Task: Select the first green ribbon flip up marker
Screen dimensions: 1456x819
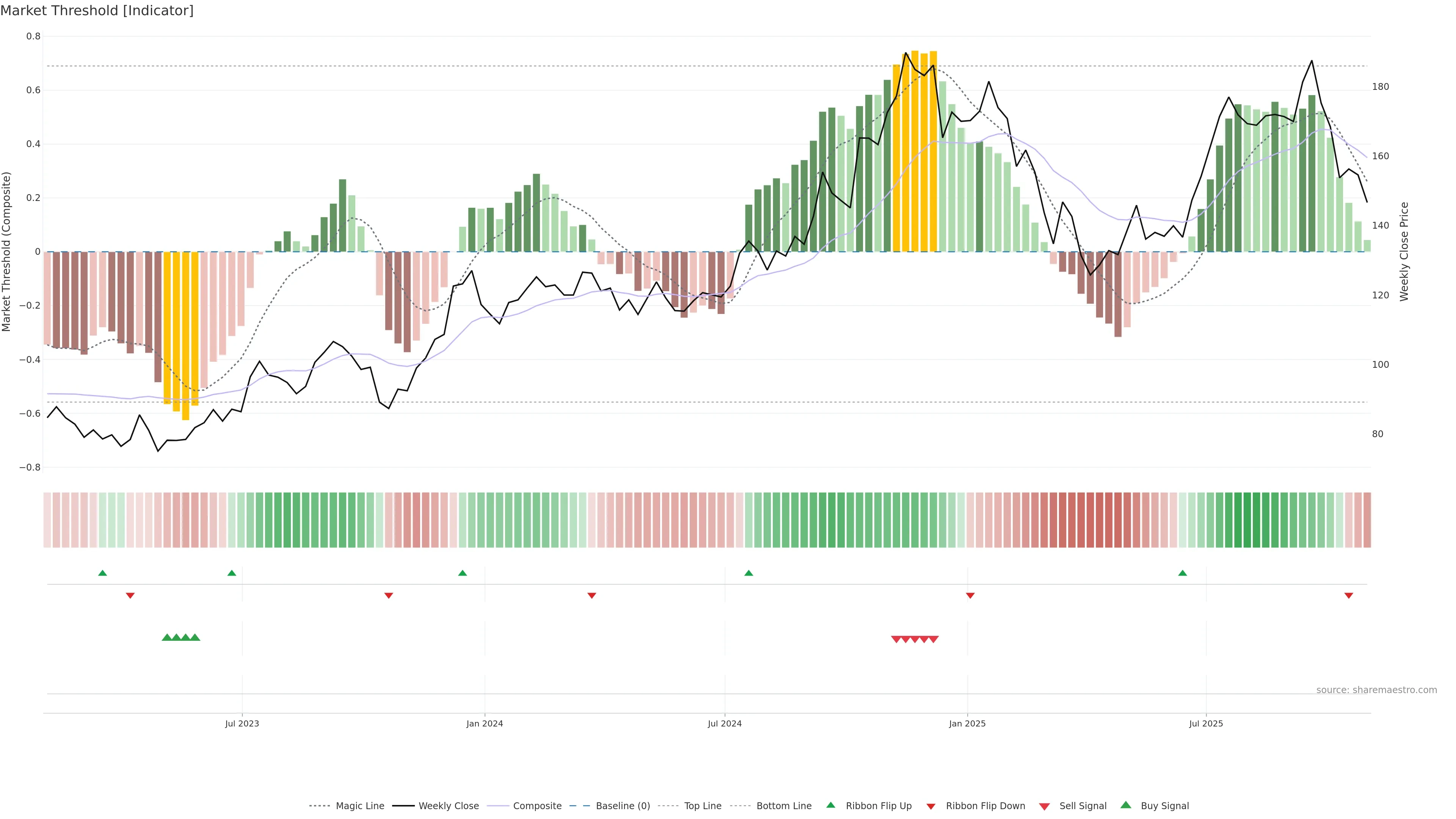Action: click(x=102, y=573)
